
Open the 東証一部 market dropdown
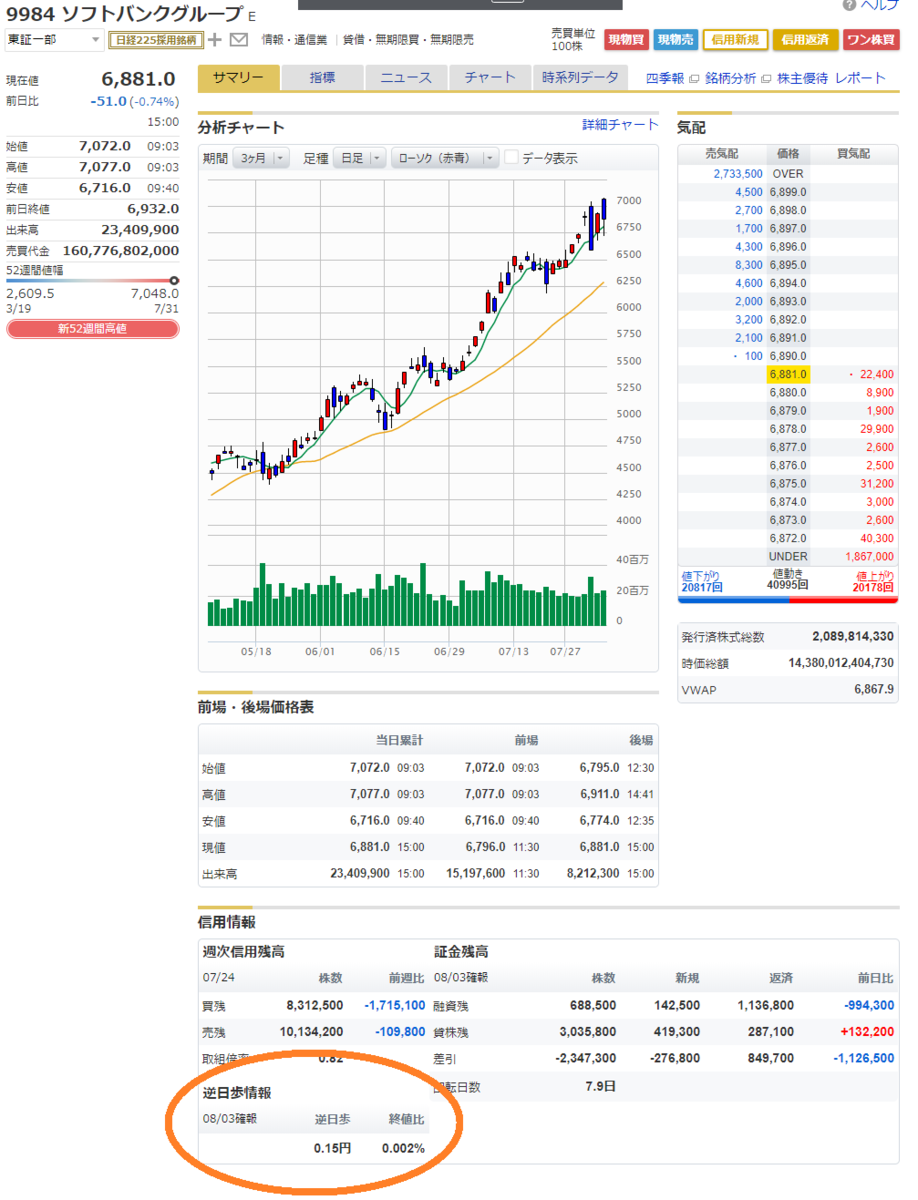54,40
